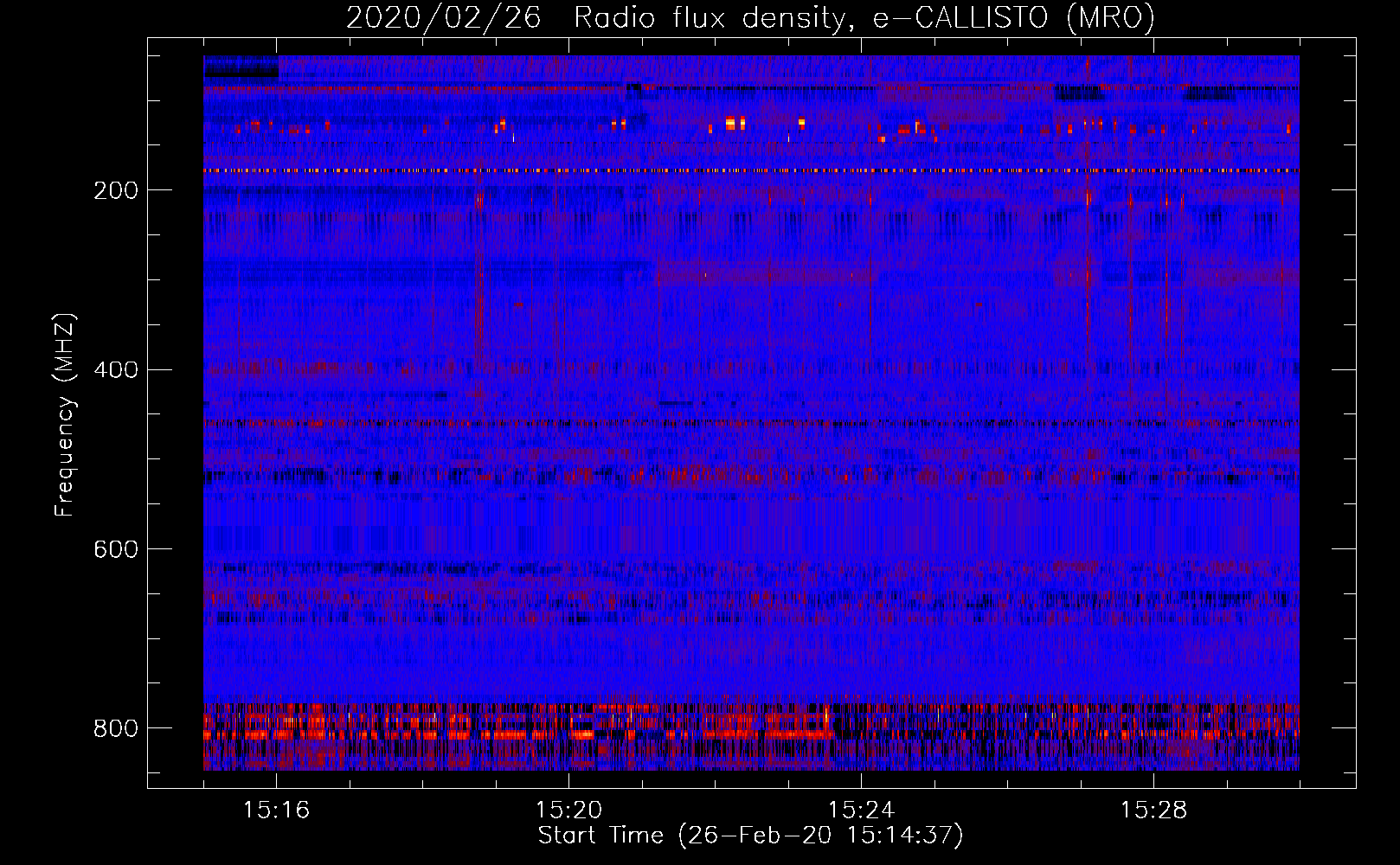Click the 15:24 time tick label

click(x=861, y=811)
